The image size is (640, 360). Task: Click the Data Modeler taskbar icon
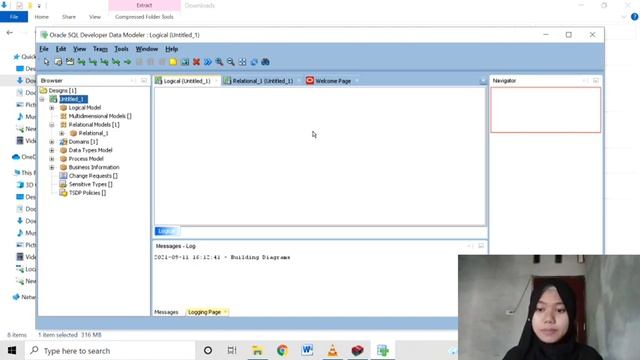tap(383, 350)
